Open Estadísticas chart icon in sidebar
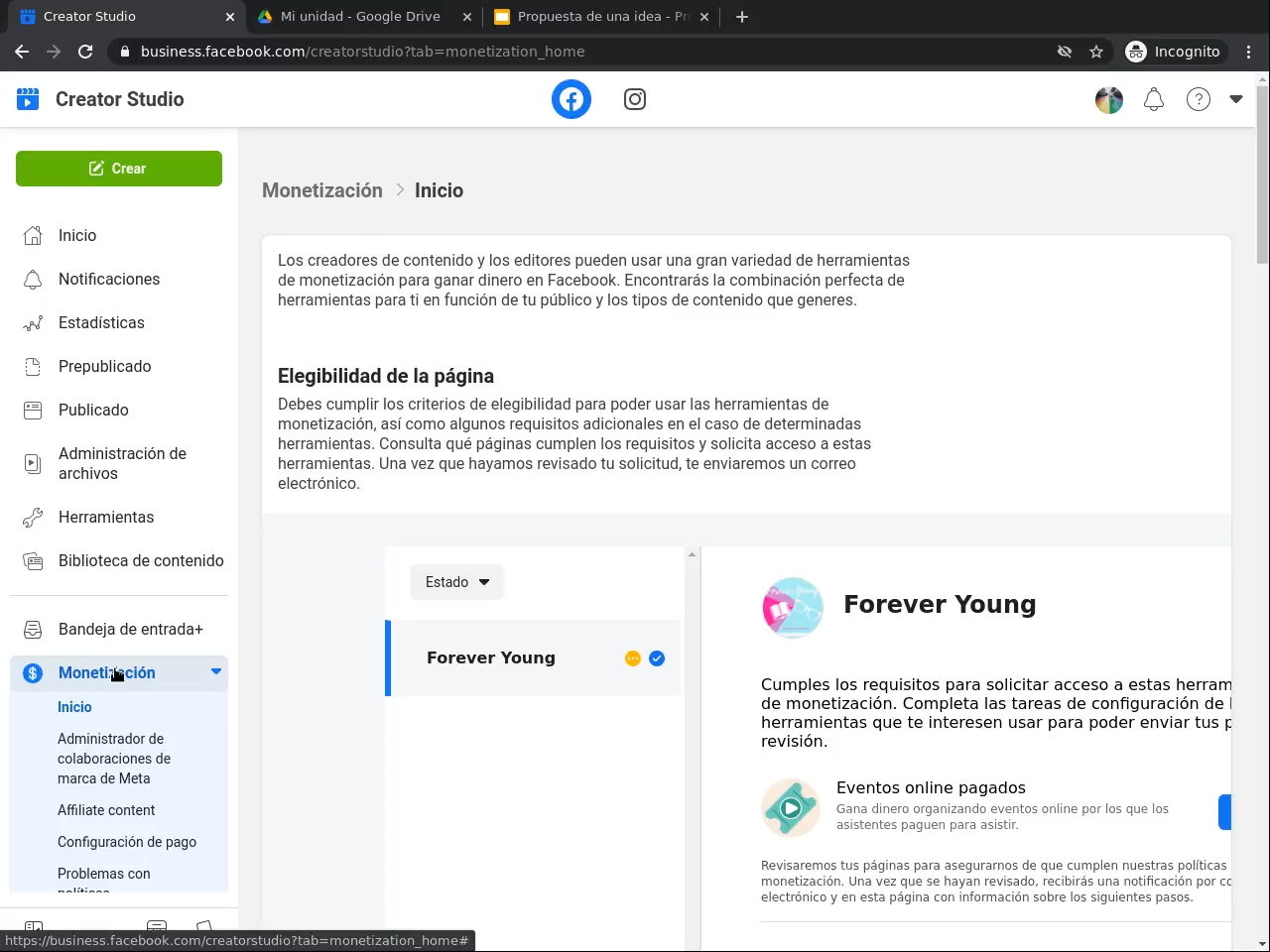 click(33, 322)
